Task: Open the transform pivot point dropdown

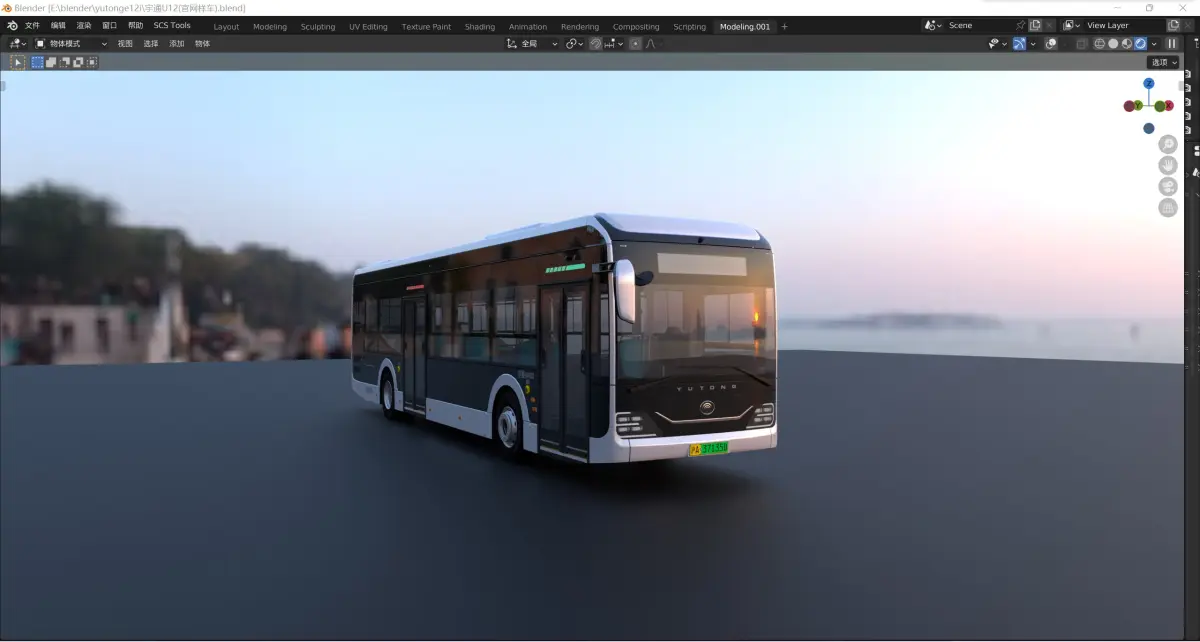Action: click(x=575, y=44)
